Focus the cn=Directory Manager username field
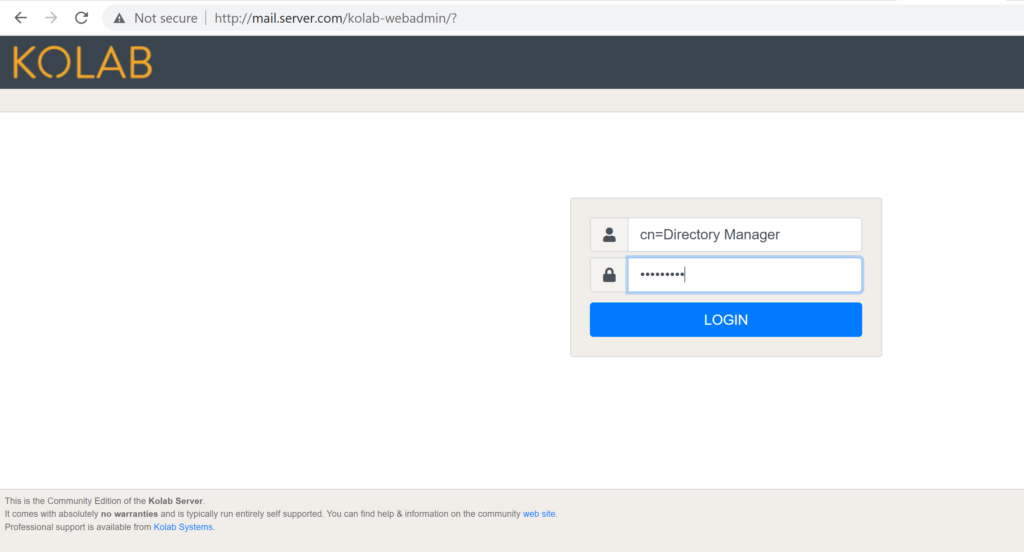1024x552 pixels. click(744, 235)
